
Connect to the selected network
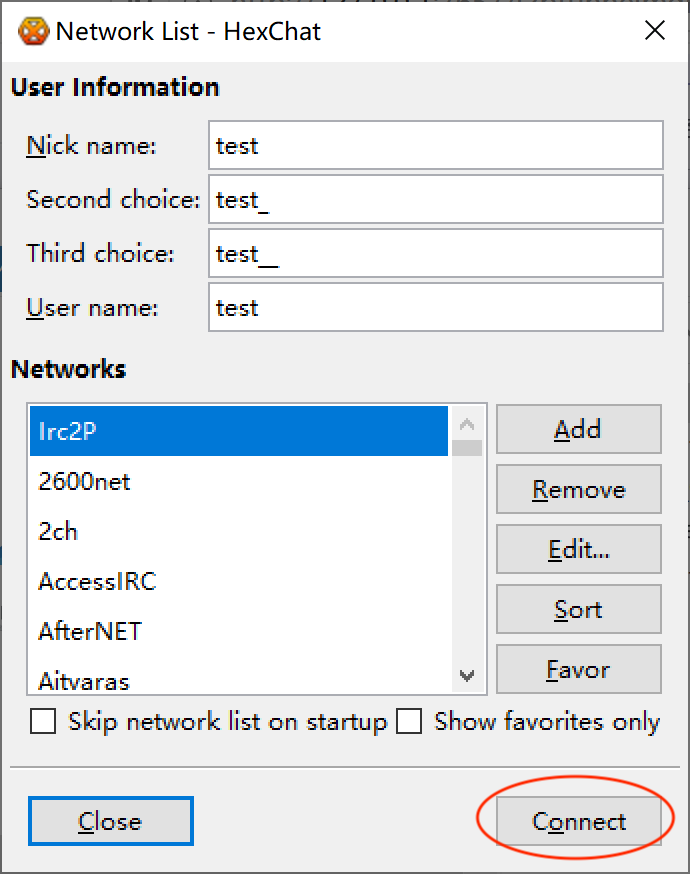(578, 822)
